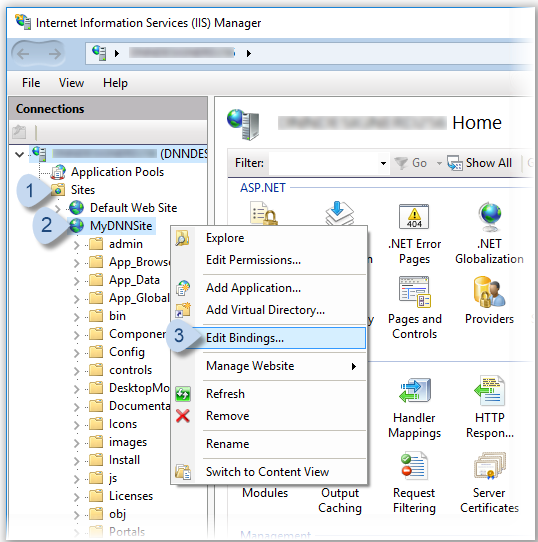538x542 pixels.
Task: Expand the admin folder
Action: point(76,245)
